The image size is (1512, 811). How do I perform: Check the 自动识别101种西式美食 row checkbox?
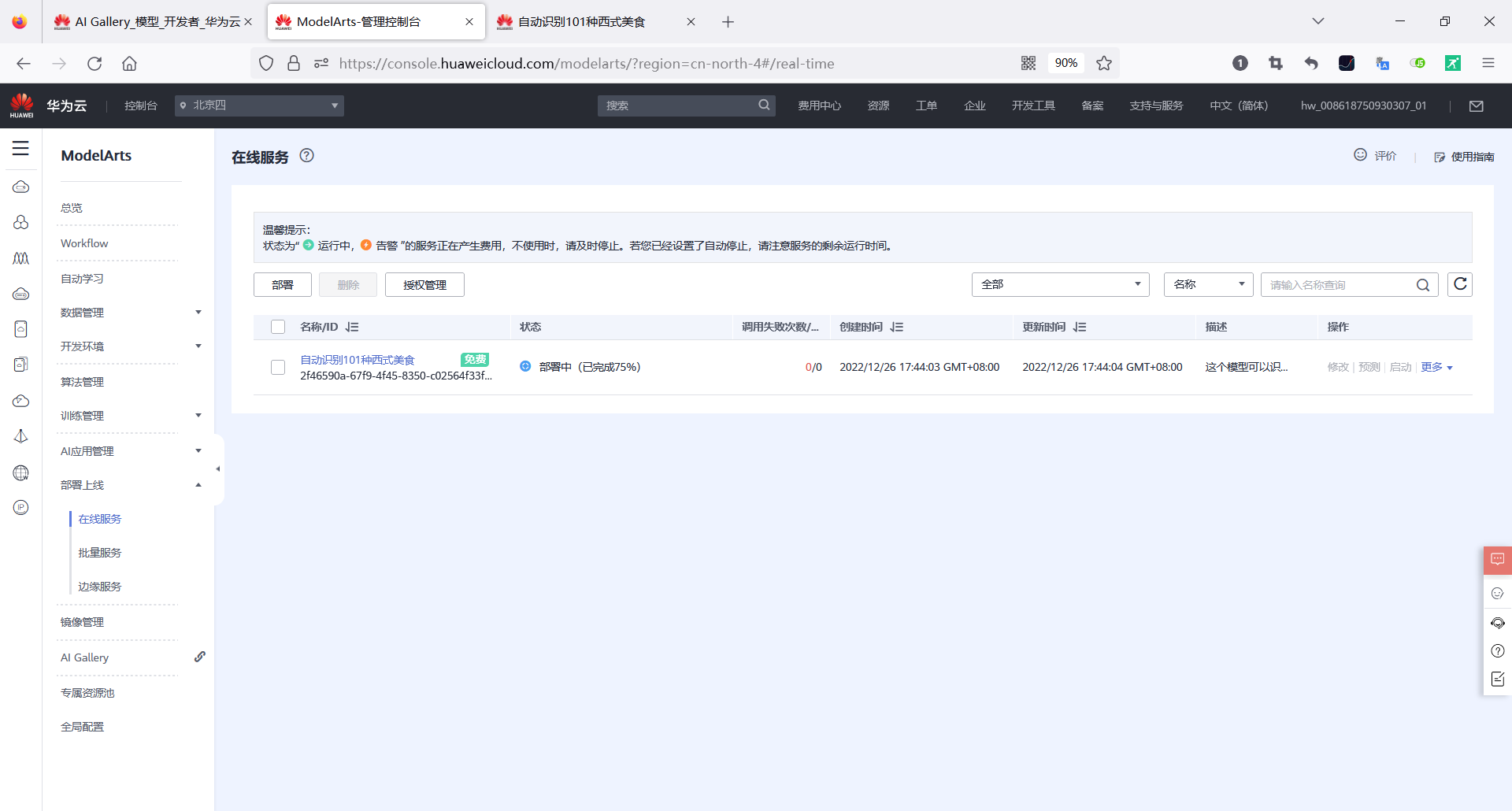click(x=278, y=367)
